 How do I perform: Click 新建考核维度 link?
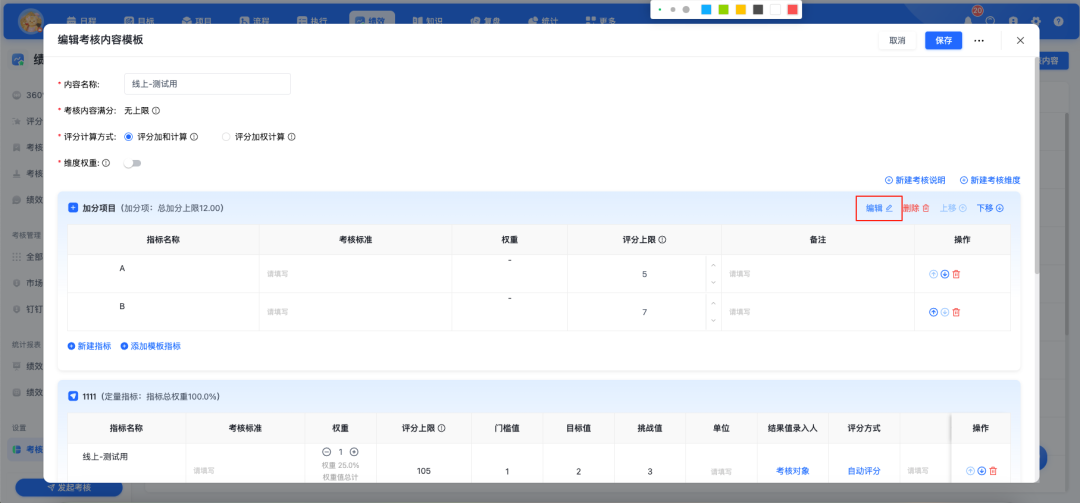(x=990, y=180)
